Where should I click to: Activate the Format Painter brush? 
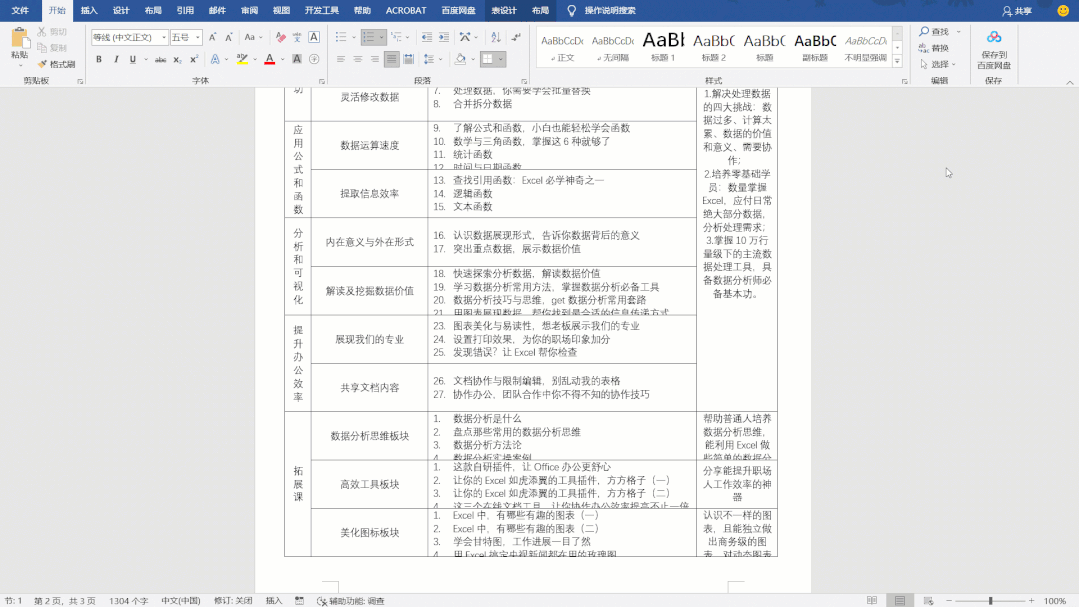(42, 64)
